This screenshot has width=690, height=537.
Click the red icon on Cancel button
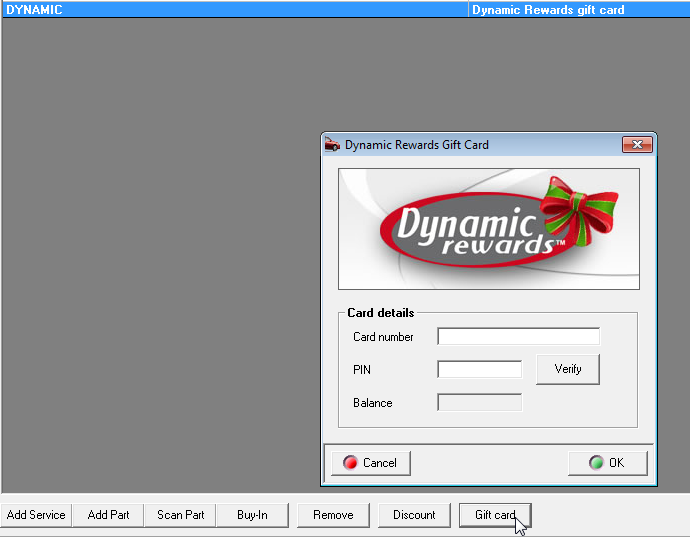(x=350, y=463)
